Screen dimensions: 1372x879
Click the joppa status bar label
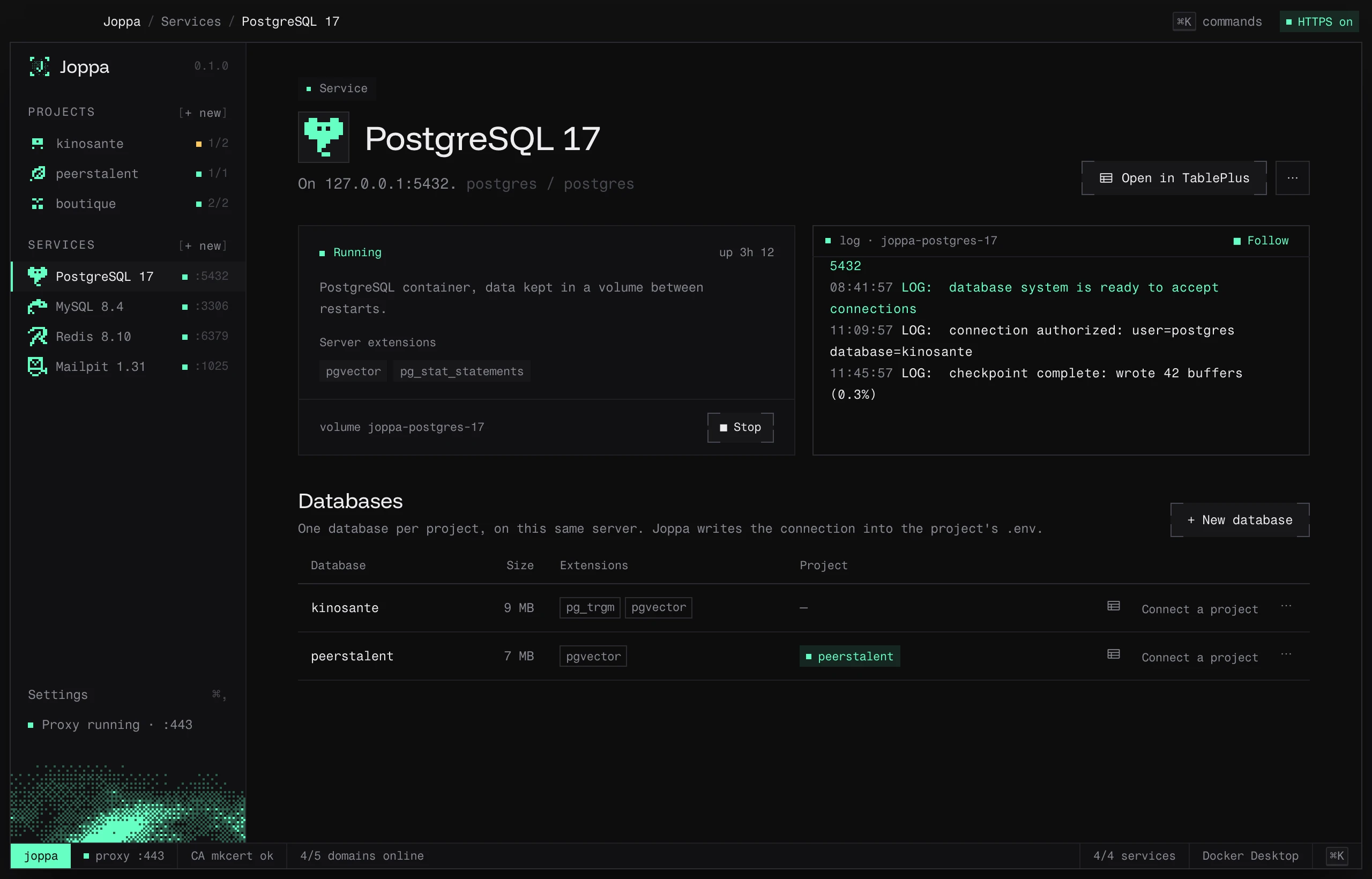41,855
